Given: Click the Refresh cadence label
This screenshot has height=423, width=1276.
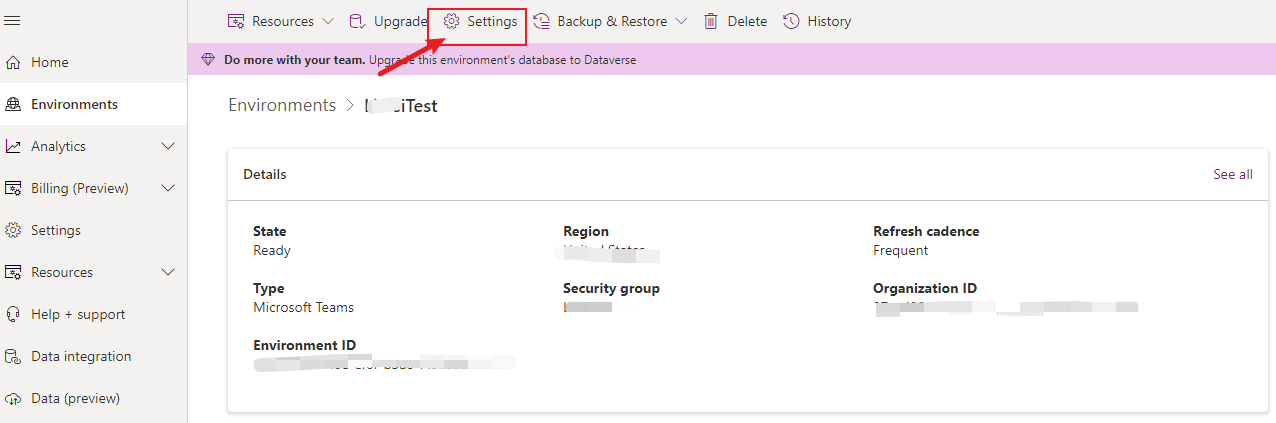Looking at the screenshot, I should (x=926, y=231).
